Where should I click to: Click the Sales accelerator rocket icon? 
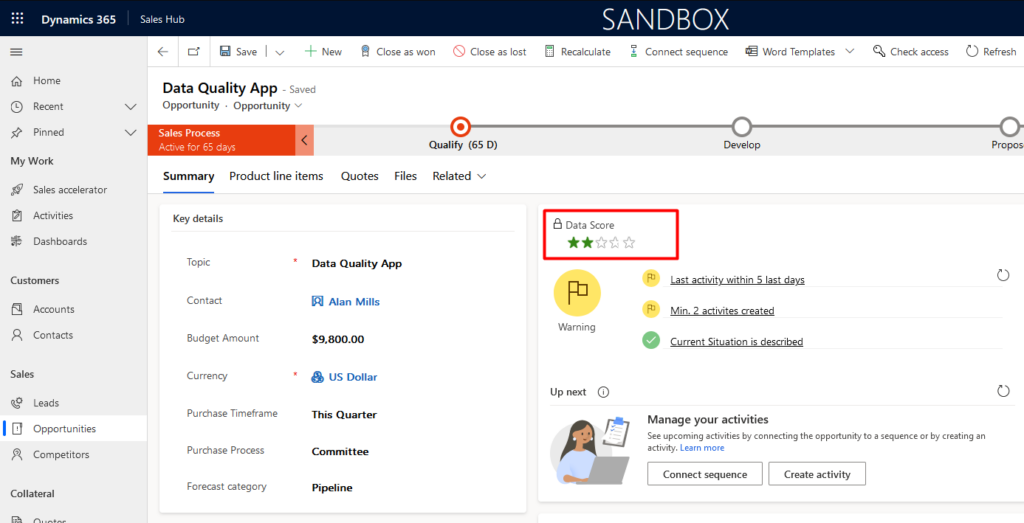18,190
